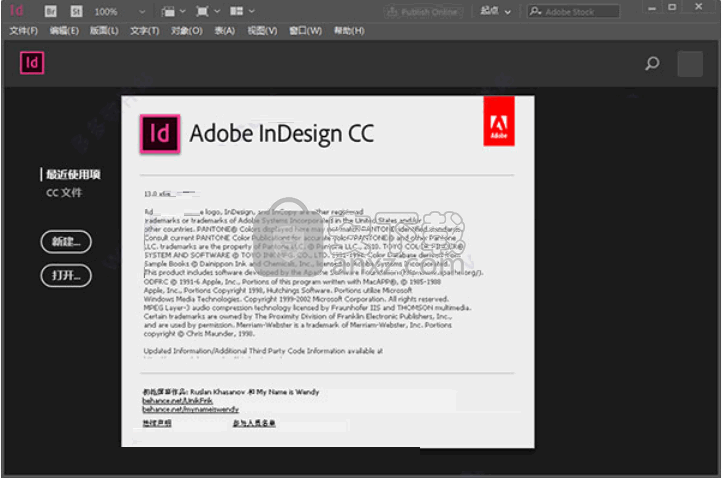This screenshot has height=478, width=722.
Task: Open the Screen Mode dropdown
Action: tap(208, 11)
